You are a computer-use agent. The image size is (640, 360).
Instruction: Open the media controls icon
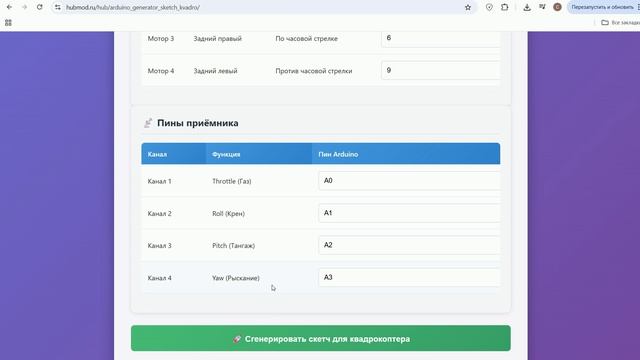click(542, 7)
